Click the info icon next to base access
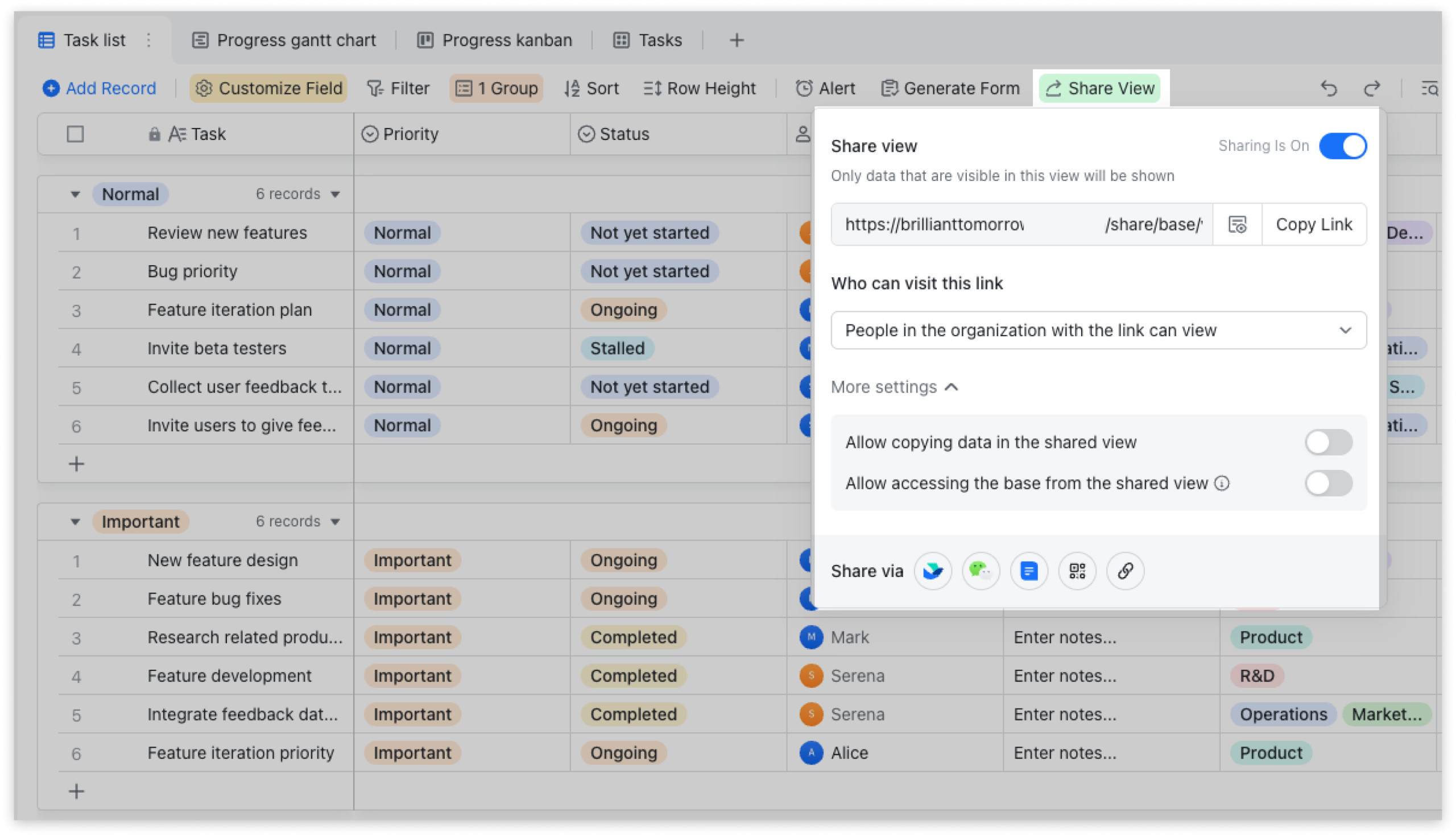Viewport: 1456px width, 837px height. coord(1222,484)
